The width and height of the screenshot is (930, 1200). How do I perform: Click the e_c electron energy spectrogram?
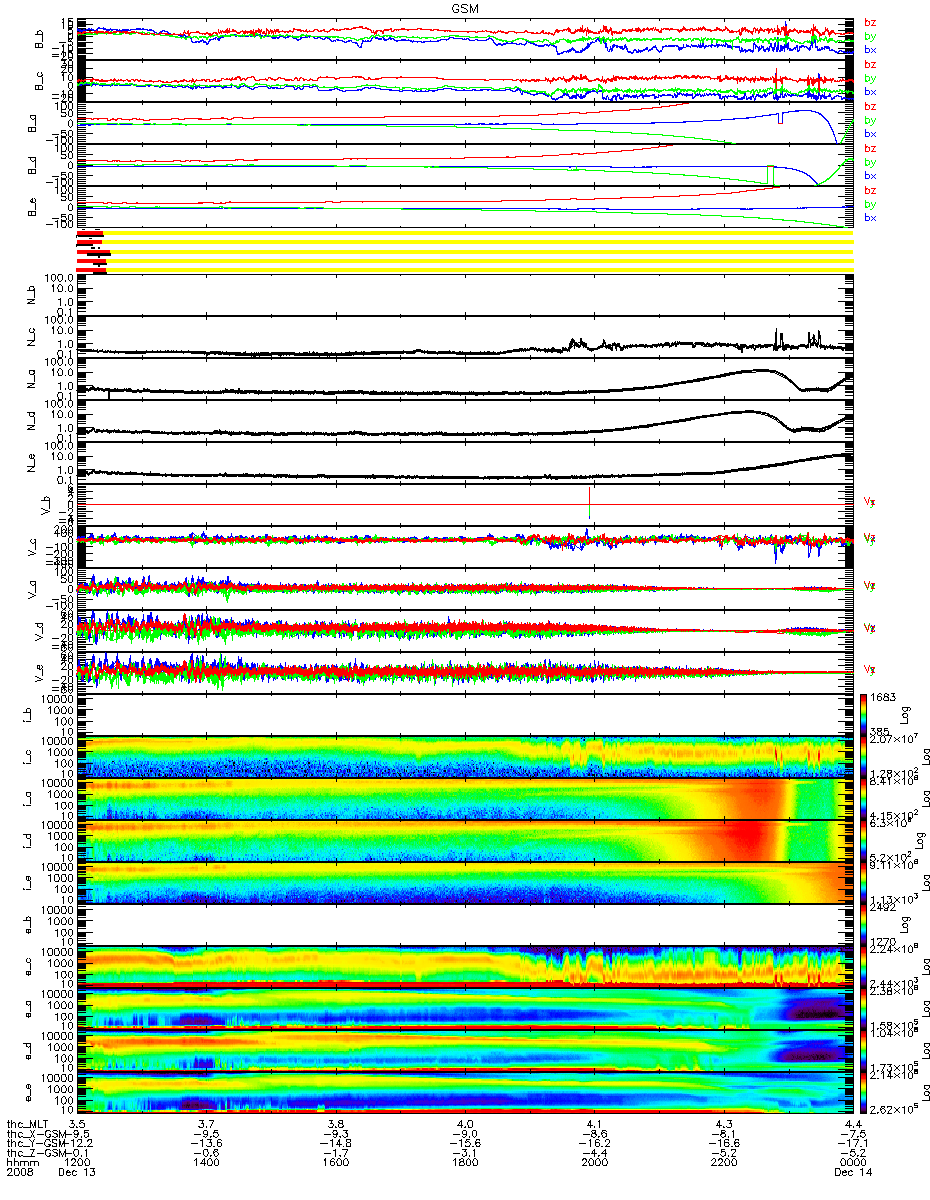point(465,967)
